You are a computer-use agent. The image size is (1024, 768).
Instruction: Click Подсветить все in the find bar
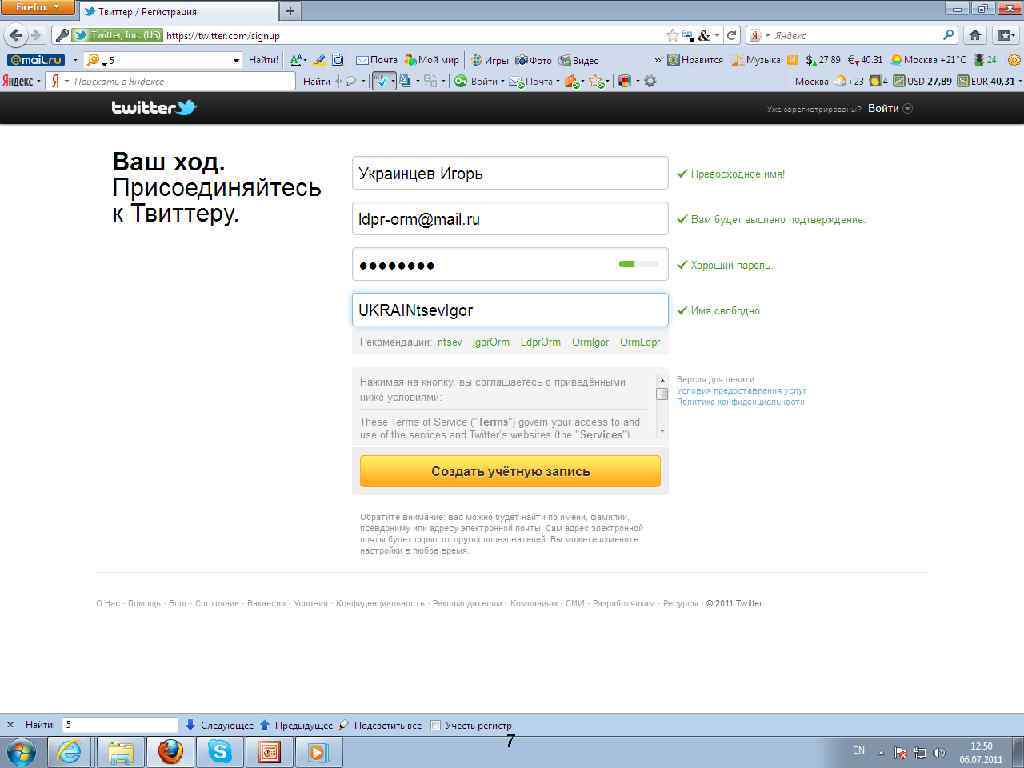[x=381, y=726]
